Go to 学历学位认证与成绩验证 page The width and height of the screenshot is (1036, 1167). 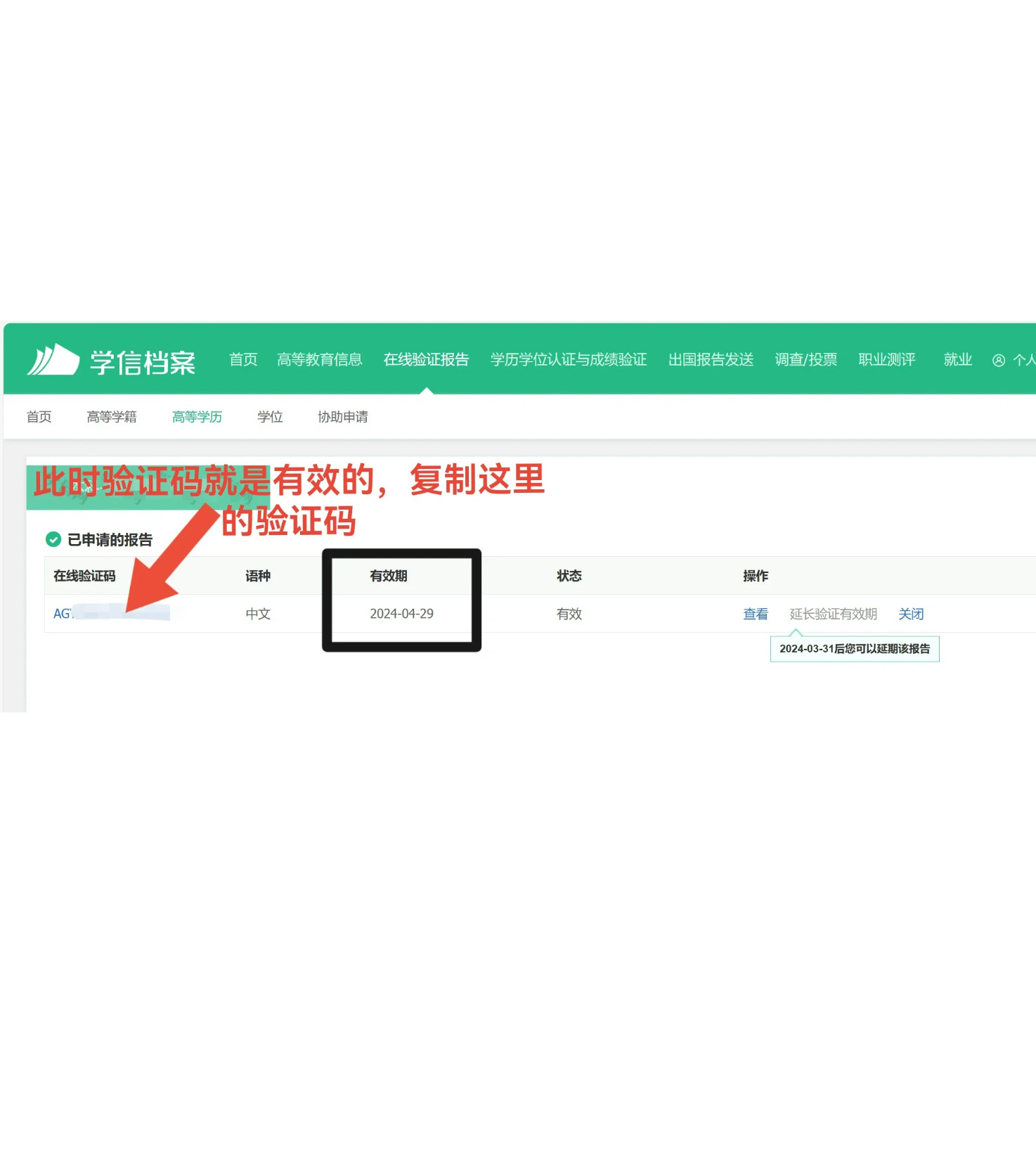click(x=568, y=360)
